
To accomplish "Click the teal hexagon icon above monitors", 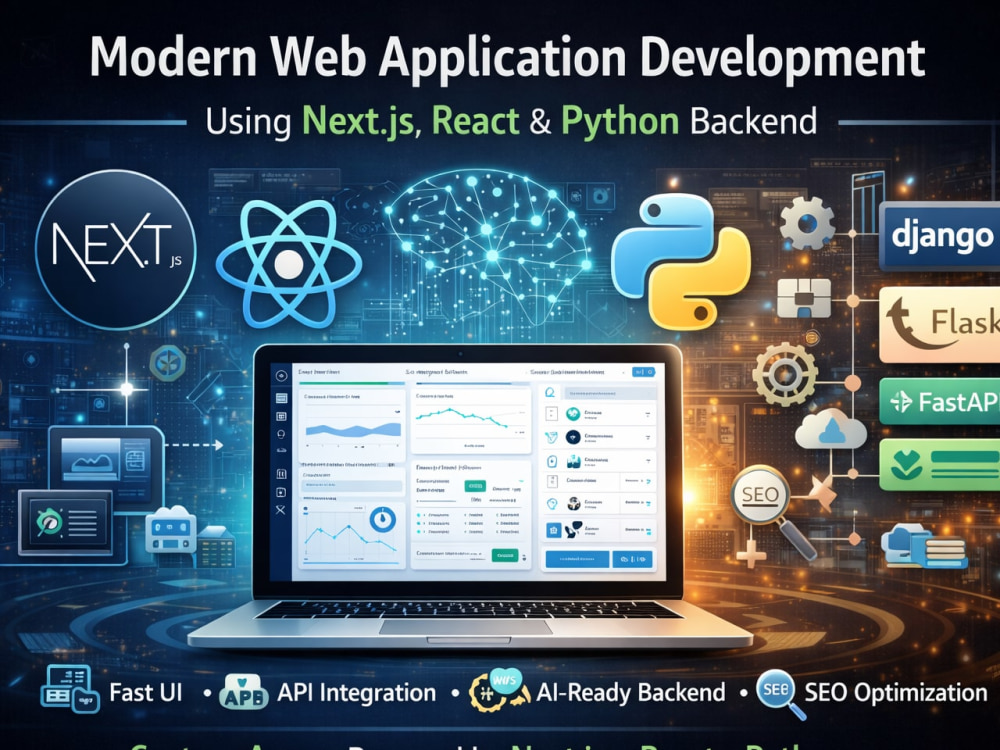I will tap(168, 364).
